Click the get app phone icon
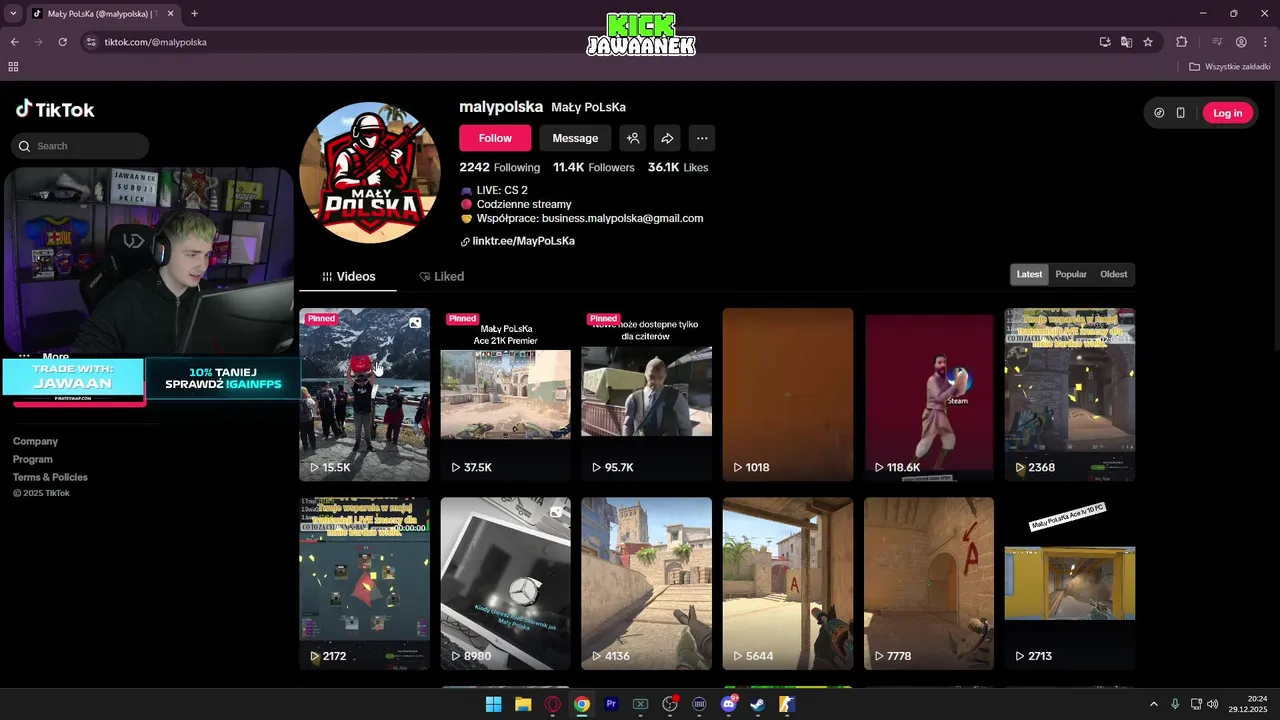Screen dimensions: 1280x720 click(1180, 113)
